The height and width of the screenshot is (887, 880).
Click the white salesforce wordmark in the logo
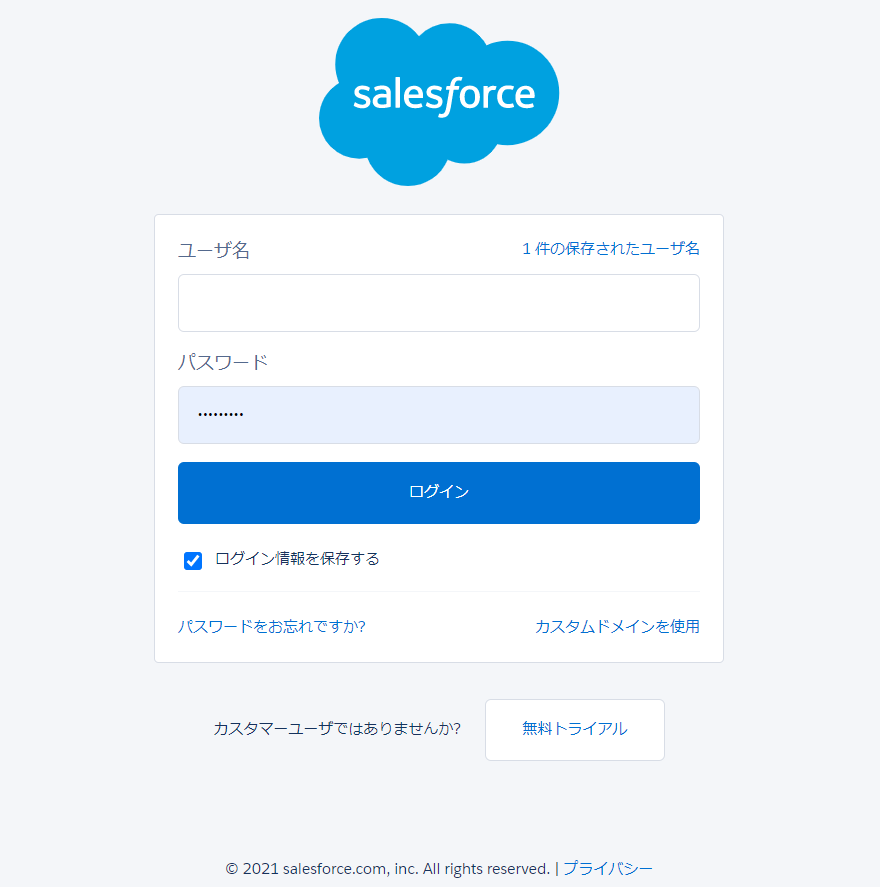pyautogui.click(x=444, y=96)
